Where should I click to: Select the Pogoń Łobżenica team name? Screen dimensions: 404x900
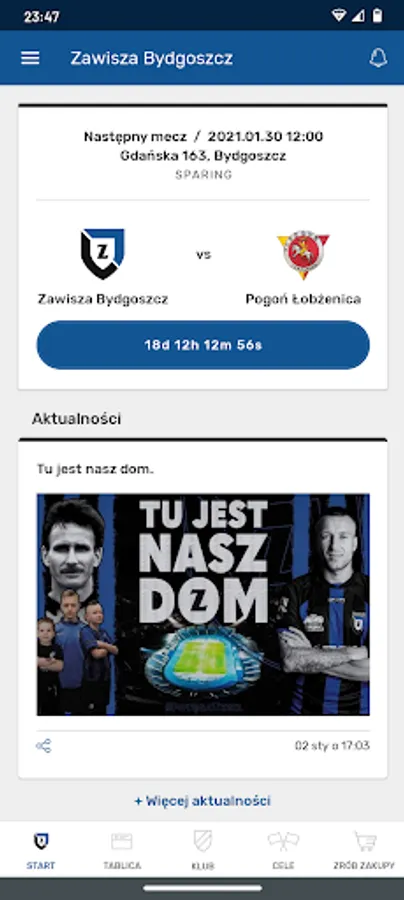click(303, 299)
